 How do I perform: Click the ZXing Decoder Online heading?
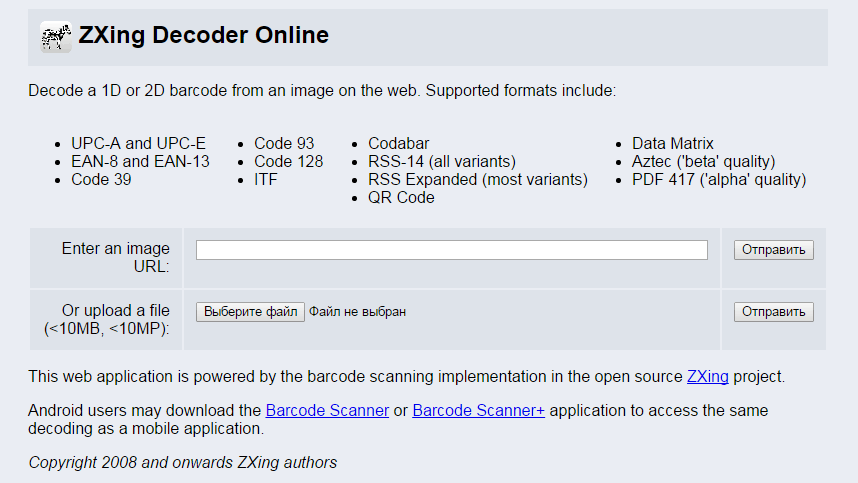tap(204, 35)
